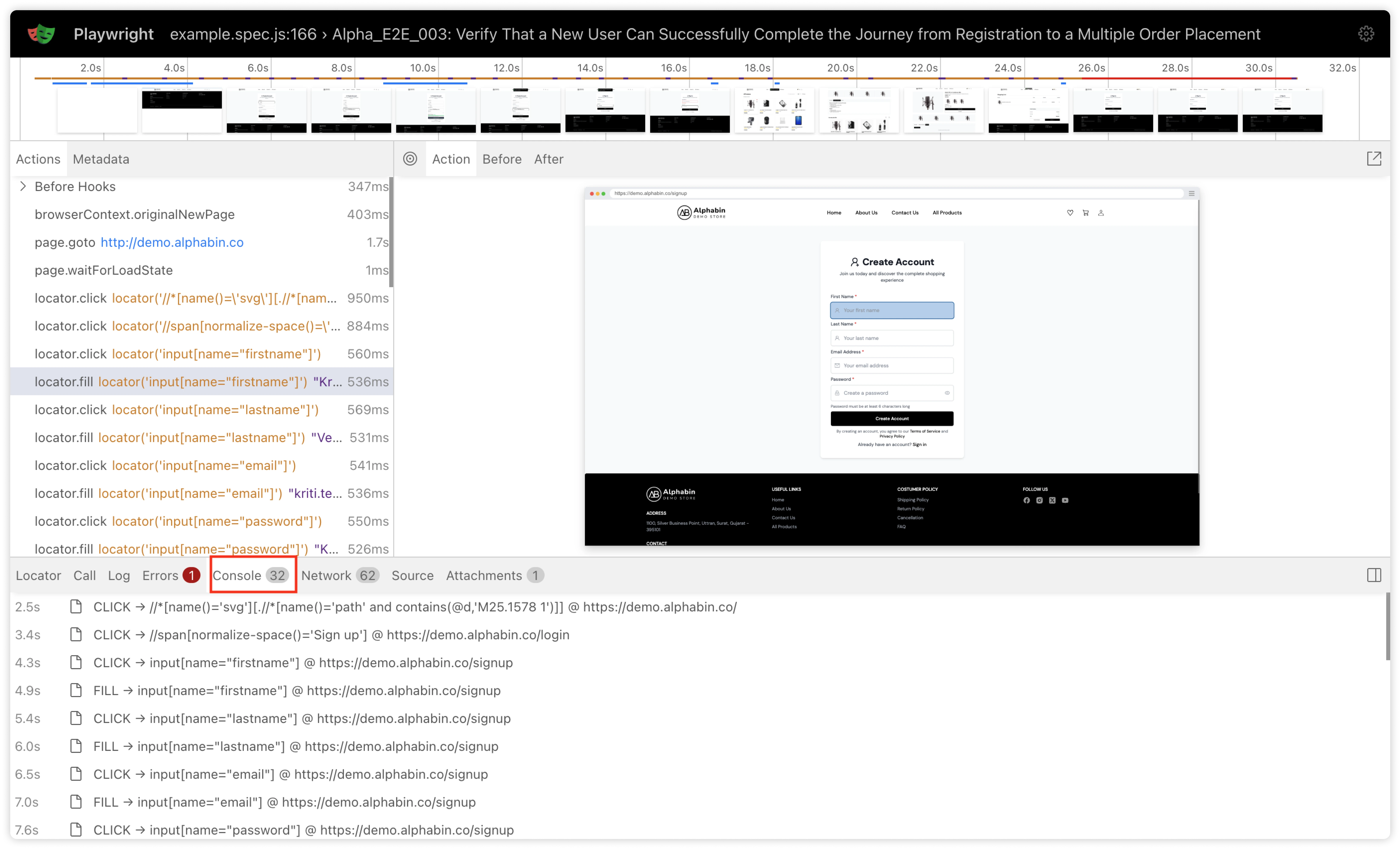This screenshot has height=849, width=1400.
Task: Click the pick locator target icon
Action: [x=410, y=159]
